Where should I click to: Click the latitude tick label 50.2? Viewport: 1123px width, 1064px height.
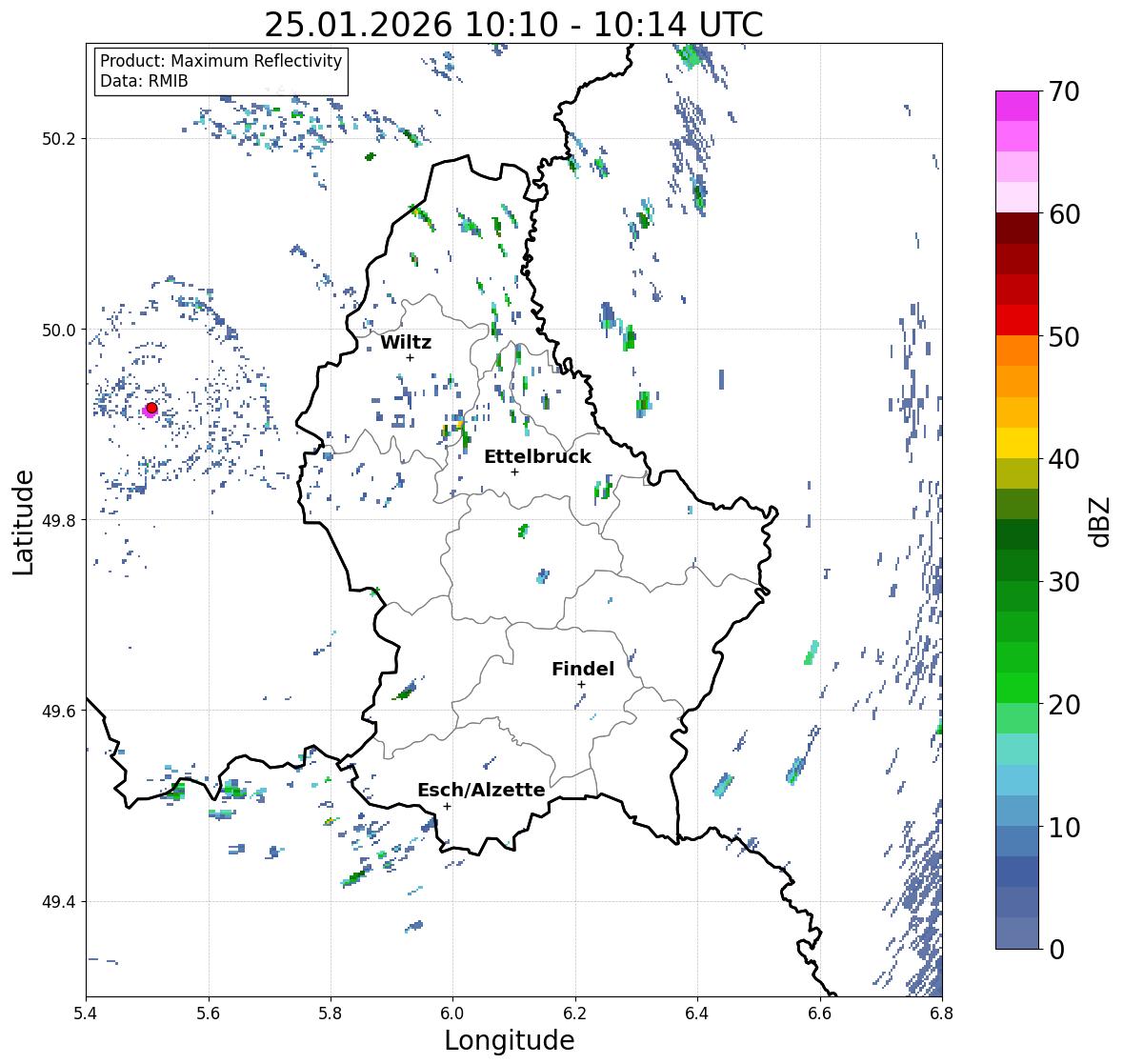[59, 139]
